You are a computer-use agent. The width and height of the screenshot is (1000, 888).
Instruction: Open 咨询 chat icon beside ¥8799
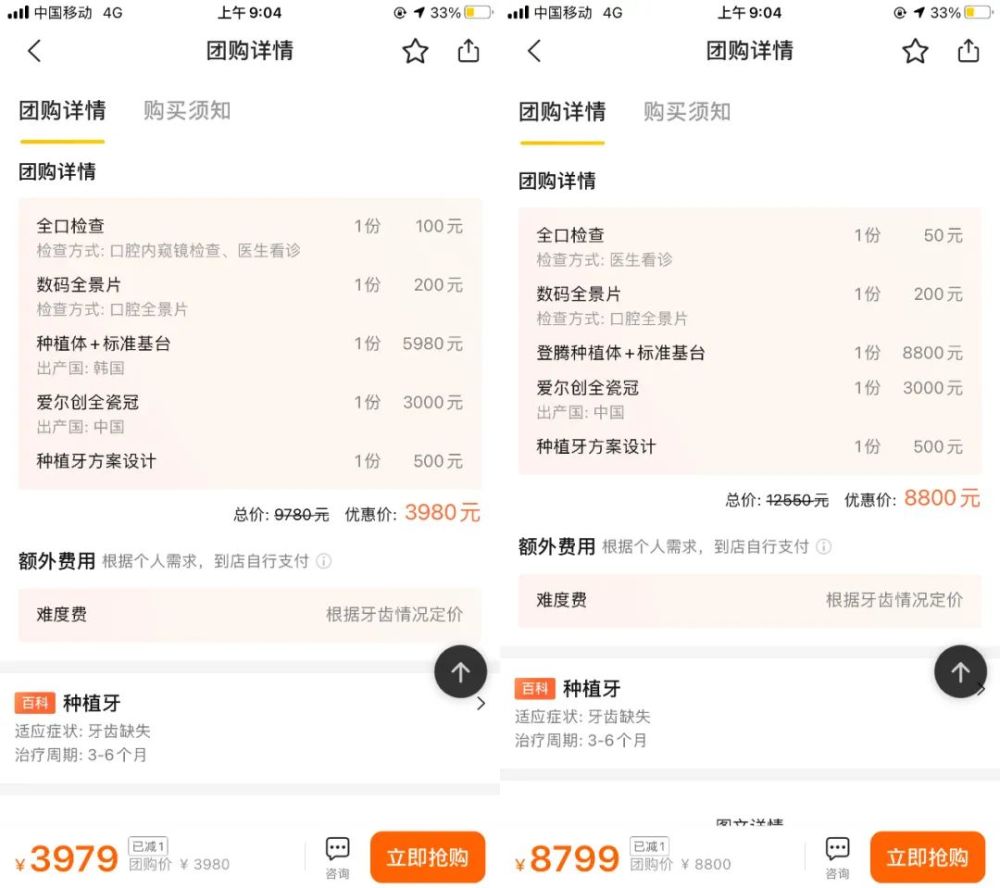click(837, 858)
